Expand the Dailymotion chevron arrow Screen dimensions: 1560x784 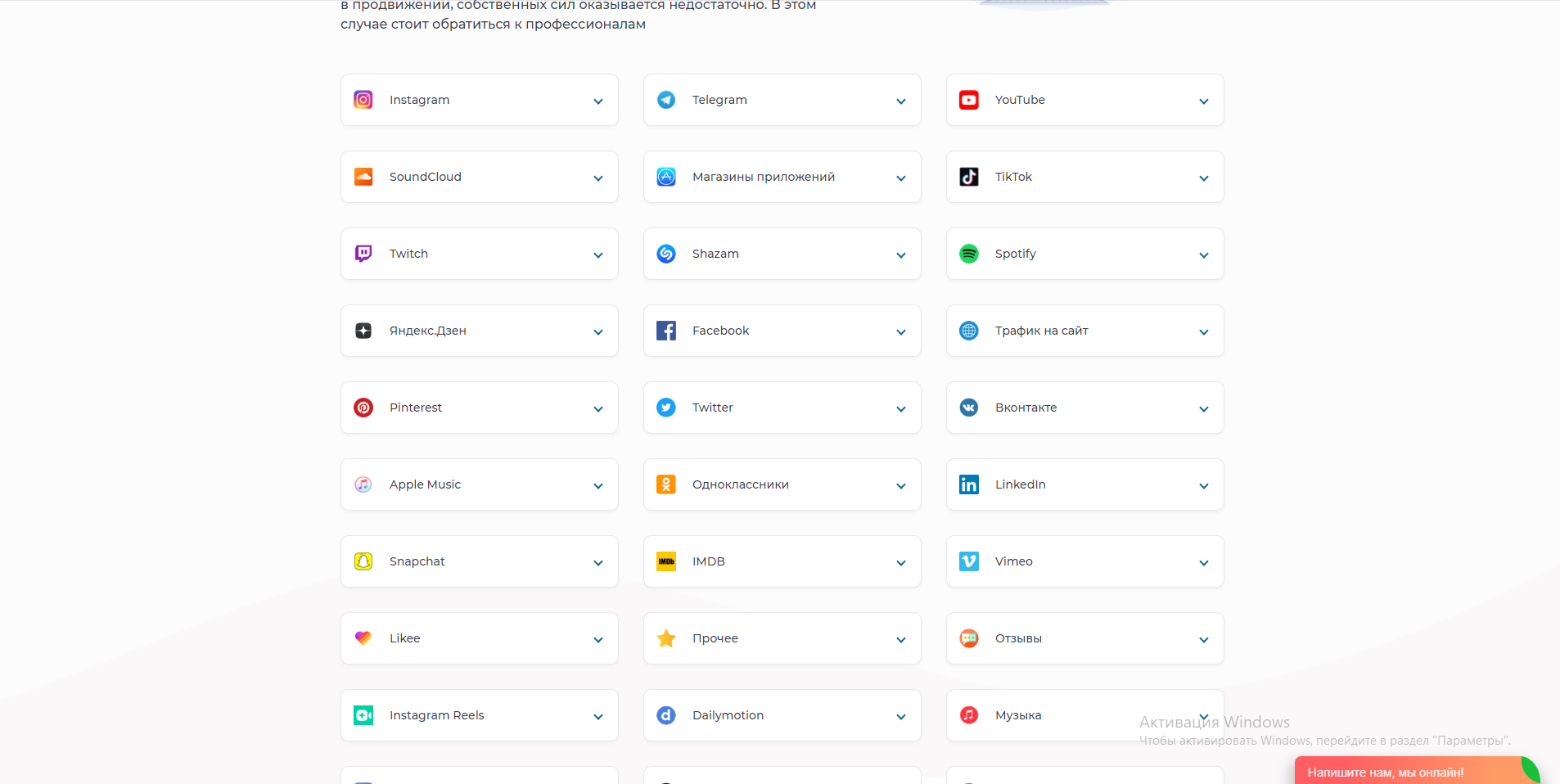coord(901,717)
